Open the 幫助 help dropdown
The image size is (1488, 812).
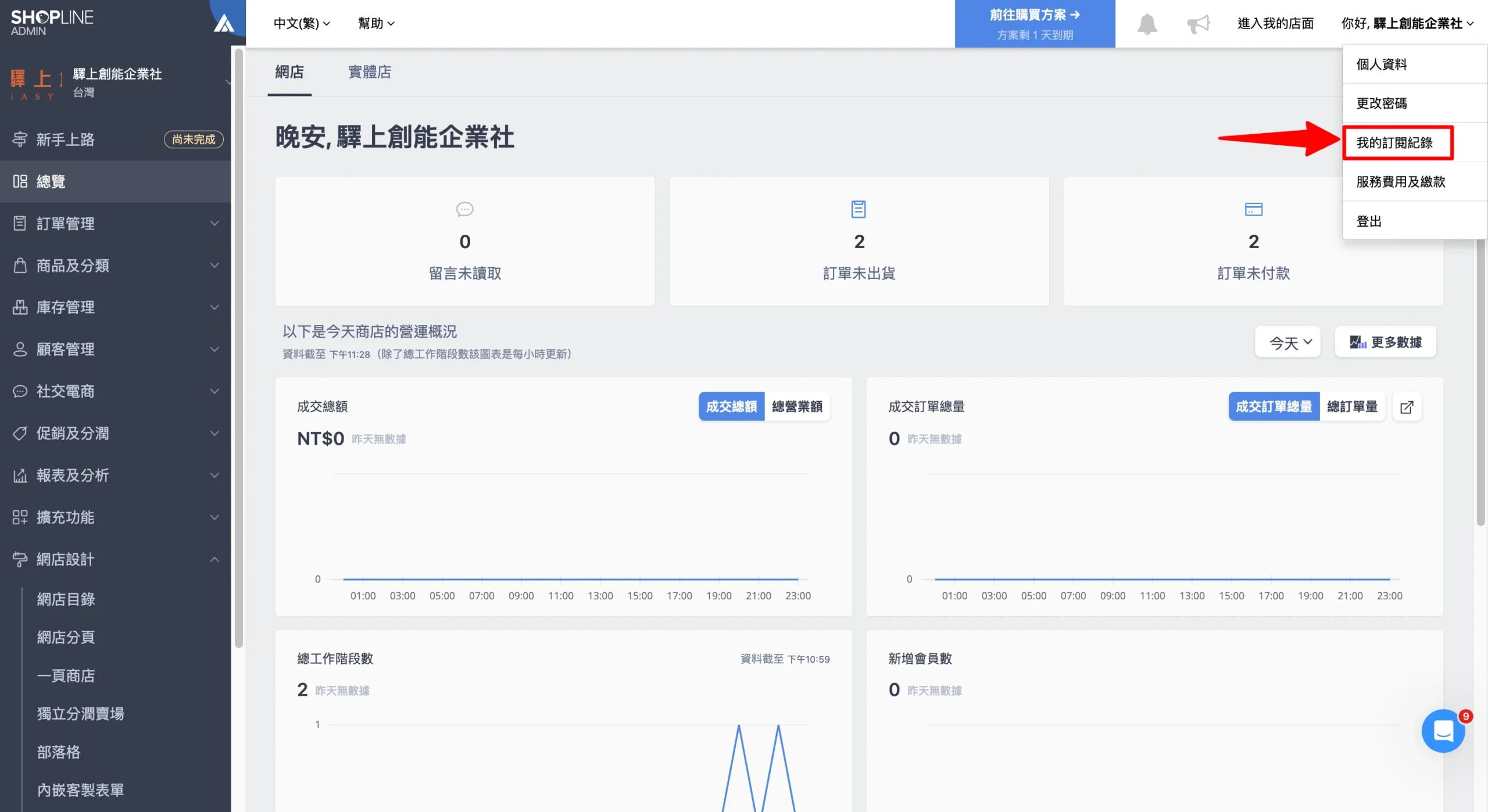[376, 24]
